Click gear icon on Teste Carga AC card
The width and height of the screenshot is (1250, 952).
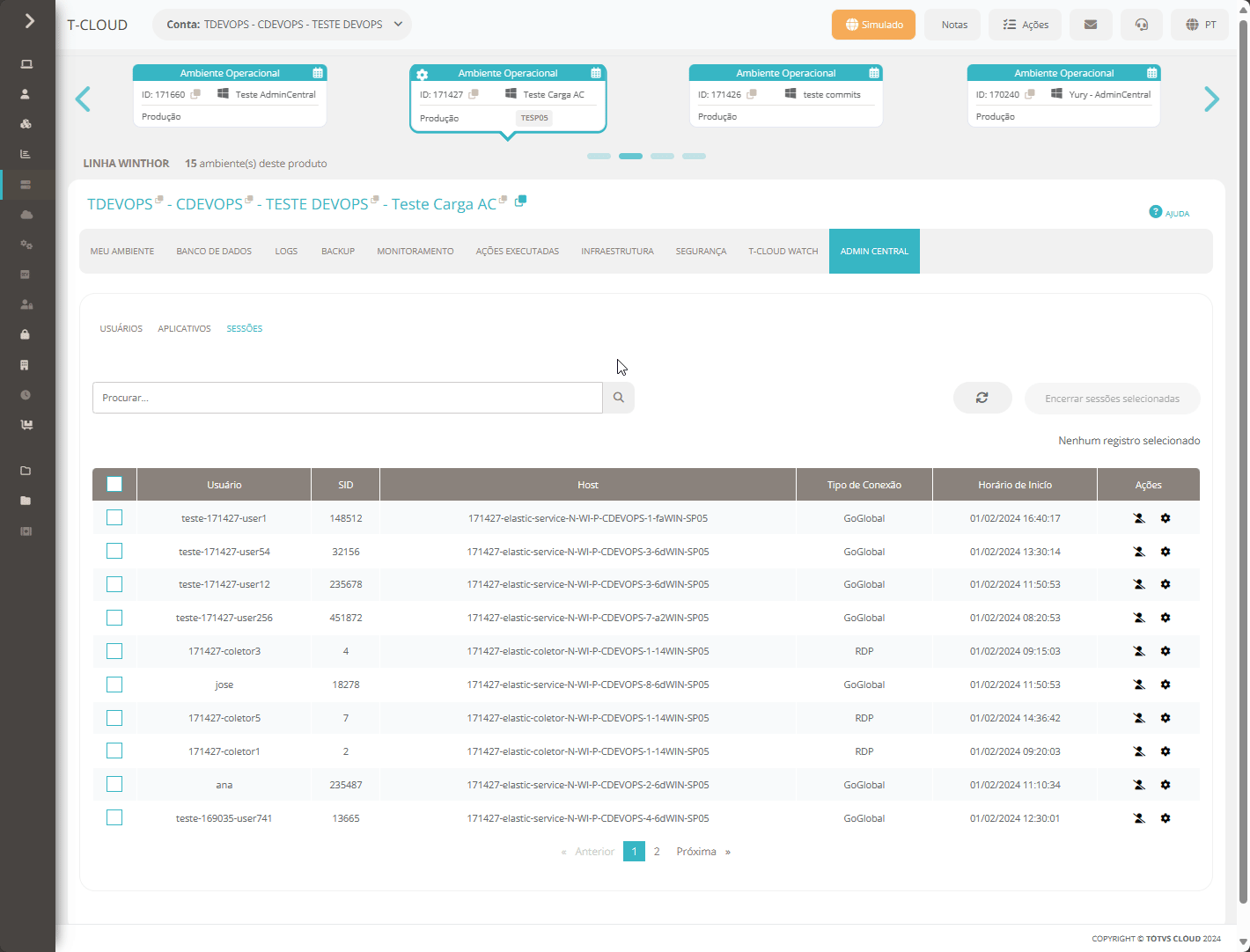coord(423,75)
